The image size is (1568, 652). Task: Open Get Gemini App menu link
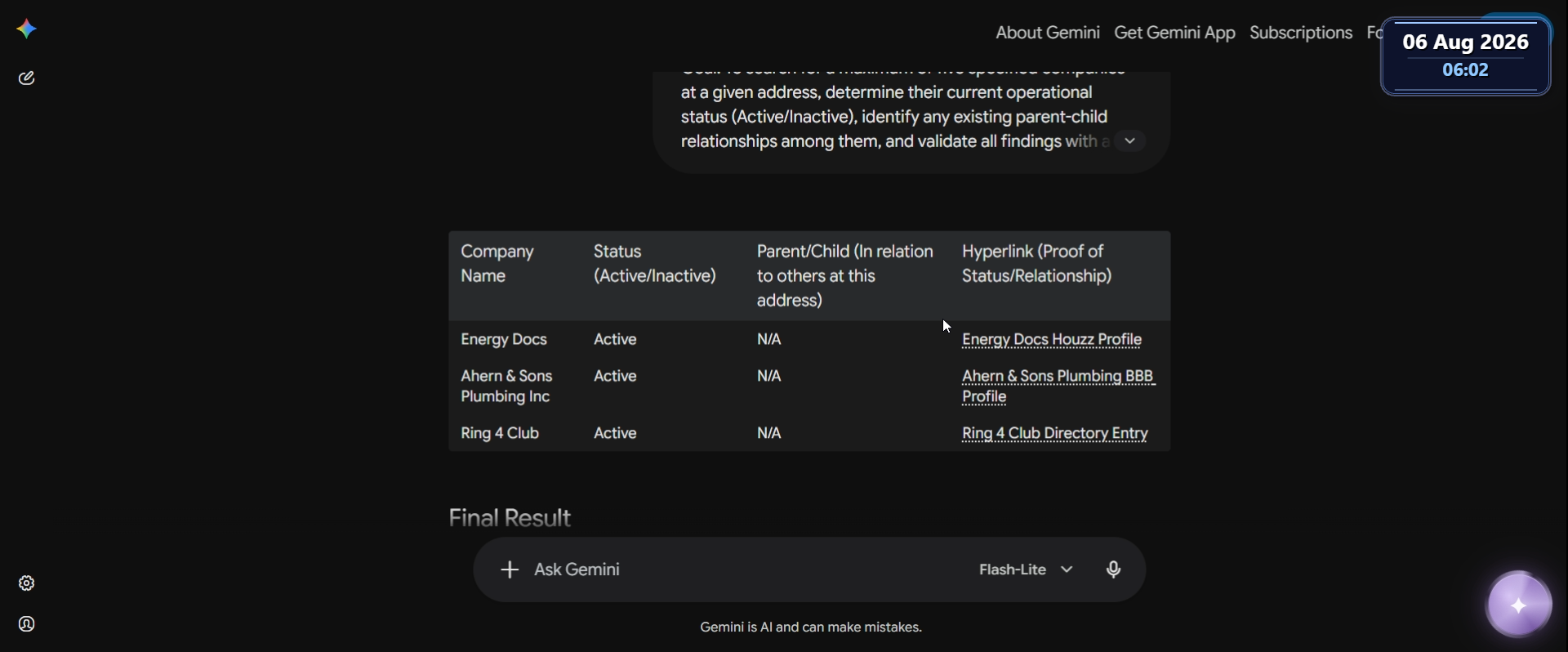pyautogui.click(x=1174, y=33)
